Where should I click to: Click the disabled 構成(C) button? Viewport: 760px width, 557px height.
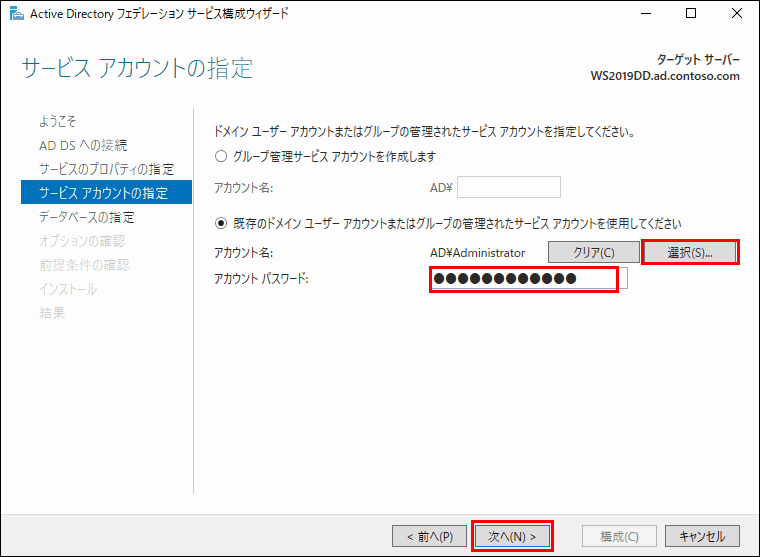coord(619,536)
